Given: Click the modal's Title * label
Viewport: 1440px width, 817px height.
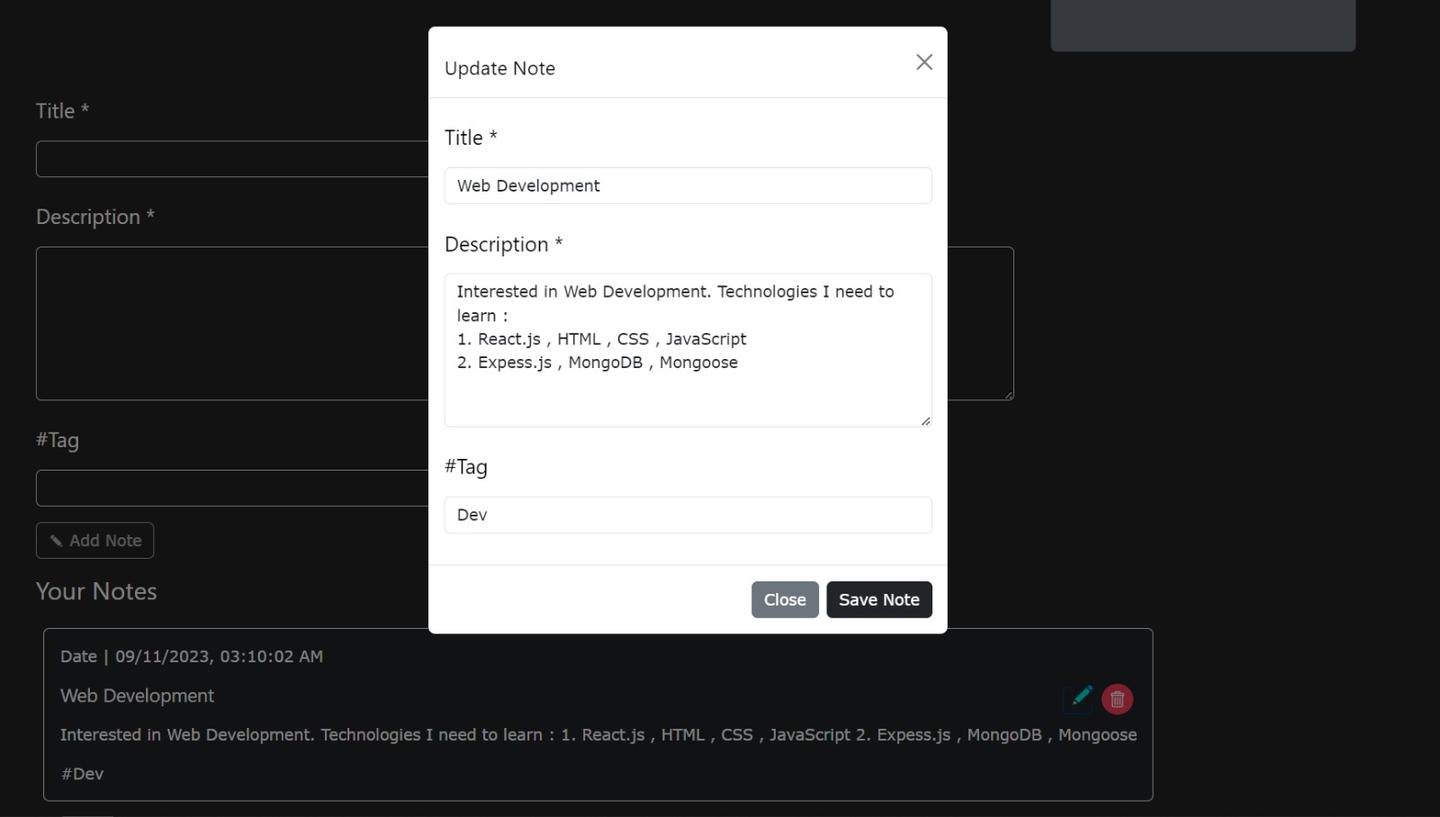Looking at the screenshot, I should (471, 138).
